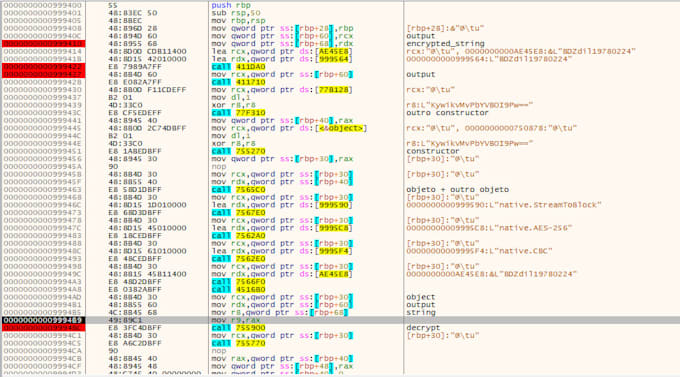This screenshot has height=377, width=680.
Task: Select the opcode bytes '48:8B15 45B11400'
Action: pos(147,274)
